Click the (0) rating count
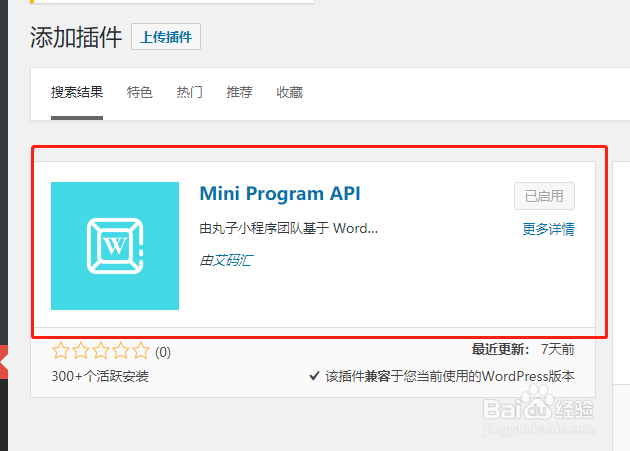Screen dimensions: 630x451 click(163, 352)
